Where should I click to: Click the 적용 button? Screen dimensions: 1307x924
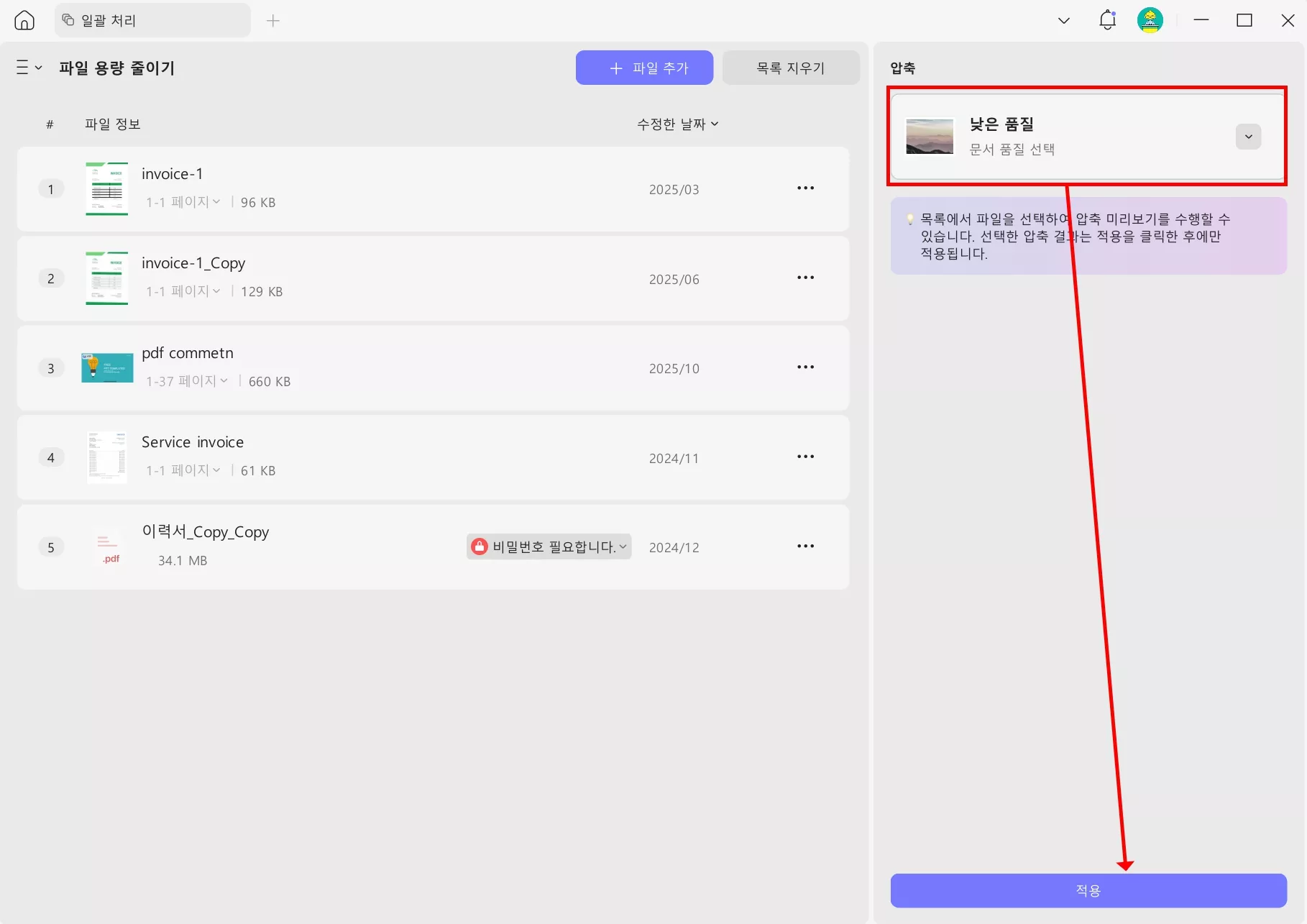point(1088,890)
